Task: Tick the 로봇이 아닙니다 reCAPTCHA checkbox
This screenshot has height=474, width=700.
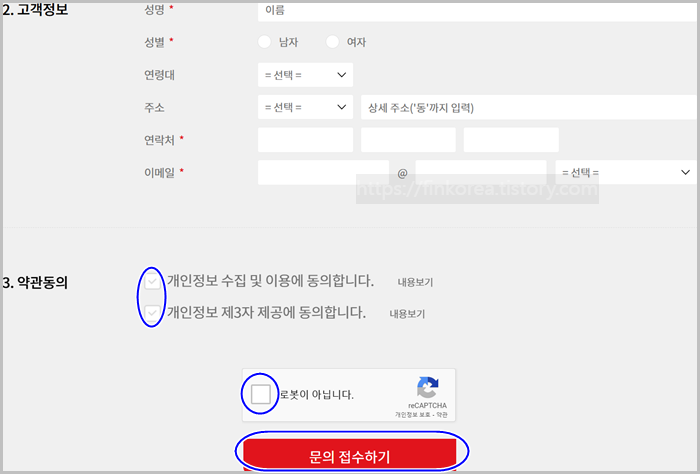Action: click(260, 394)
